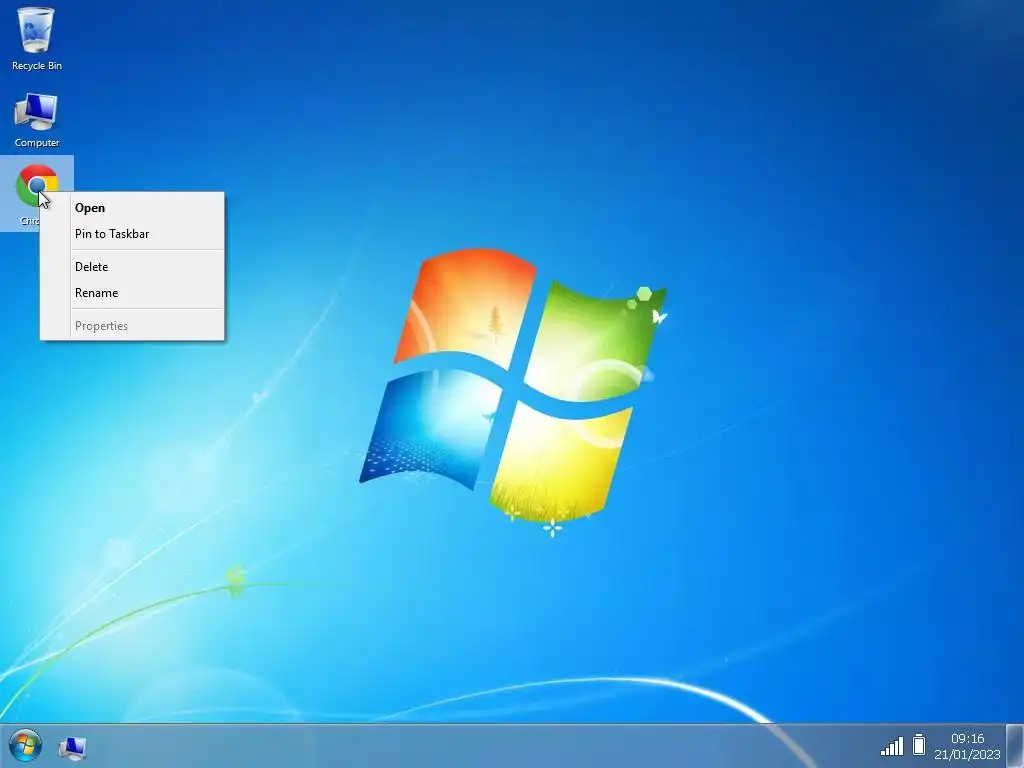
Task: Choose Pin to Taskbar in context menu
Action: [x=133, y=234]
